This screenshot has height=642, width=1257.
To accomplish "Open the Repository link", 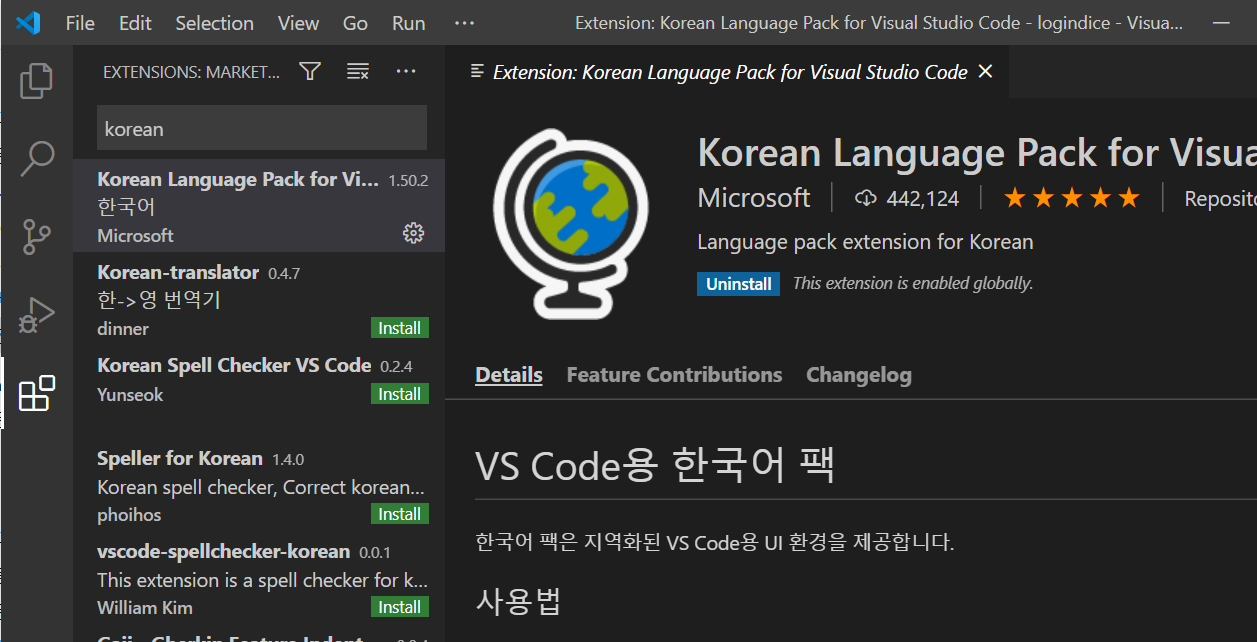I will (x=1220, y=199).
